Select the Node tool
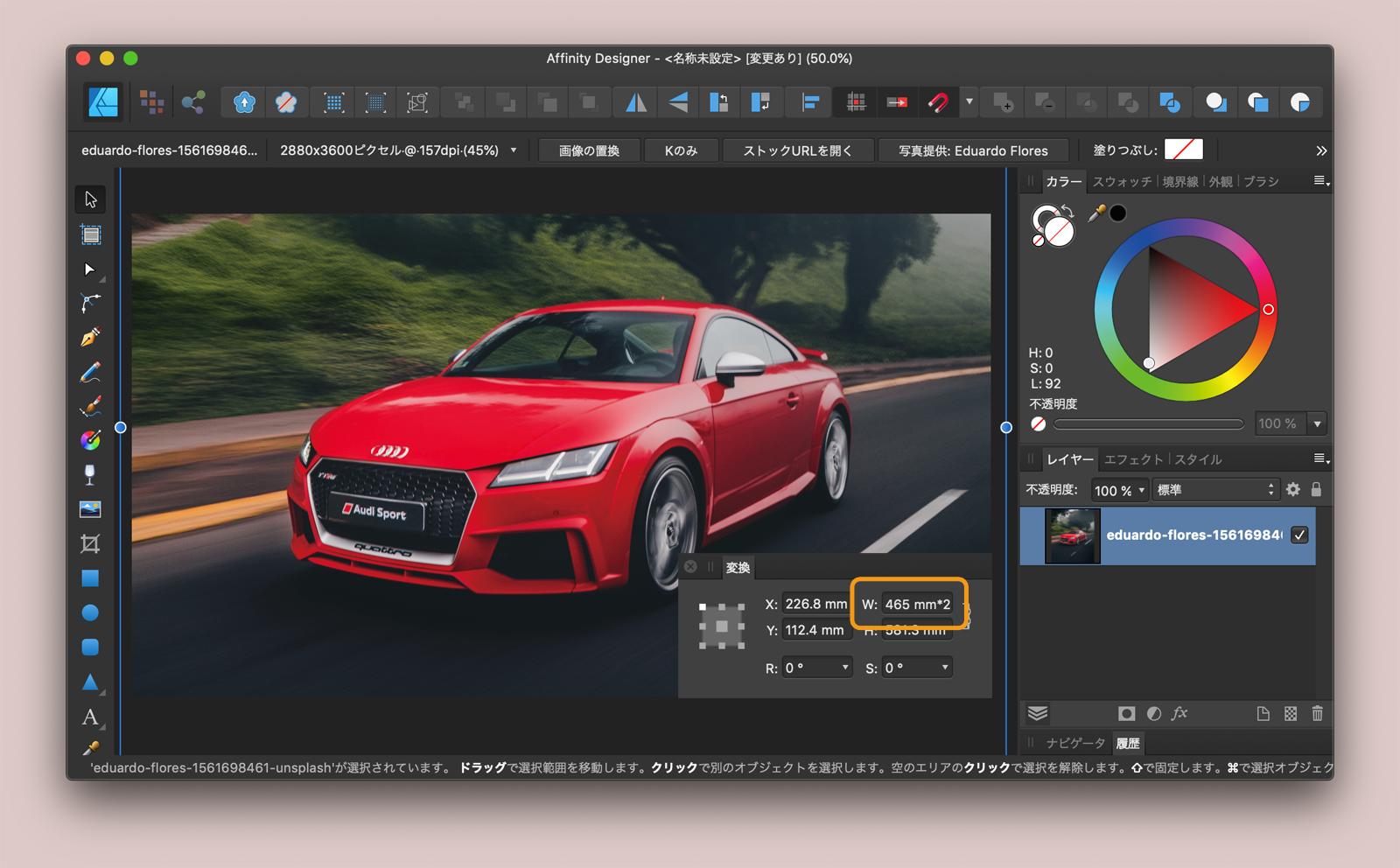 90,269
